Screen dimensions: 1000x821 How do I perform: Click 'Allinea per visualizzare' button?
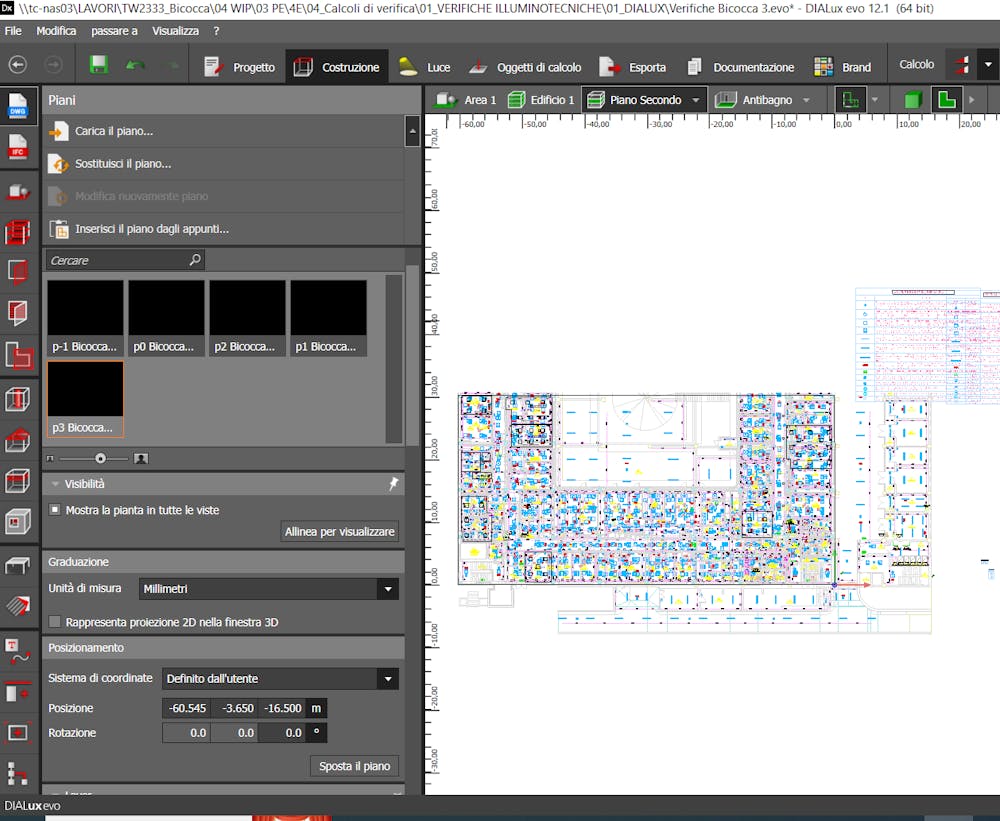tap(340, 531)
